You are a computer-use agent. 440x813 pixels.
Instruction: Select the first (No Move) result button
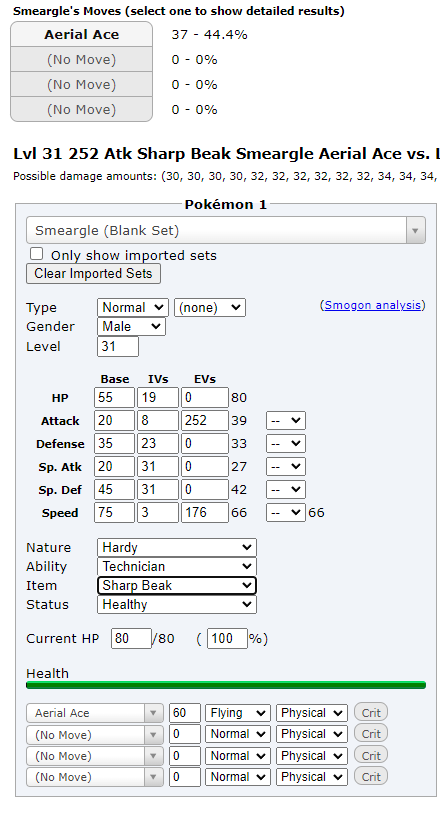coord(81,60)
